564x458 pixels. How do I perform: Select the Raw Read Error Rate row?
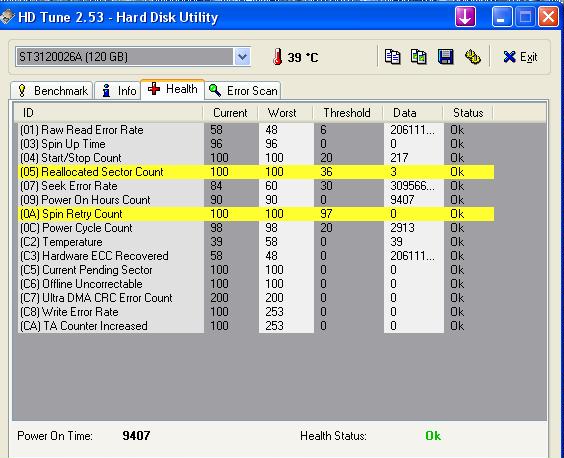click(x=256, y=130)
